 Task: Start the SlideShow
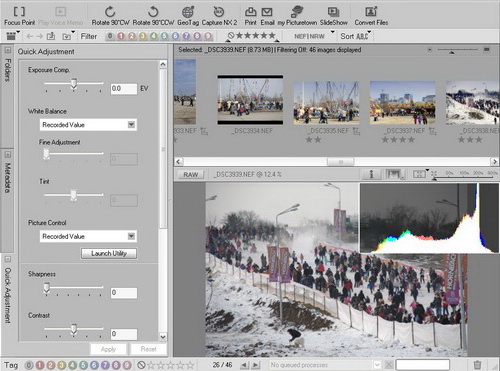[333, 16]
